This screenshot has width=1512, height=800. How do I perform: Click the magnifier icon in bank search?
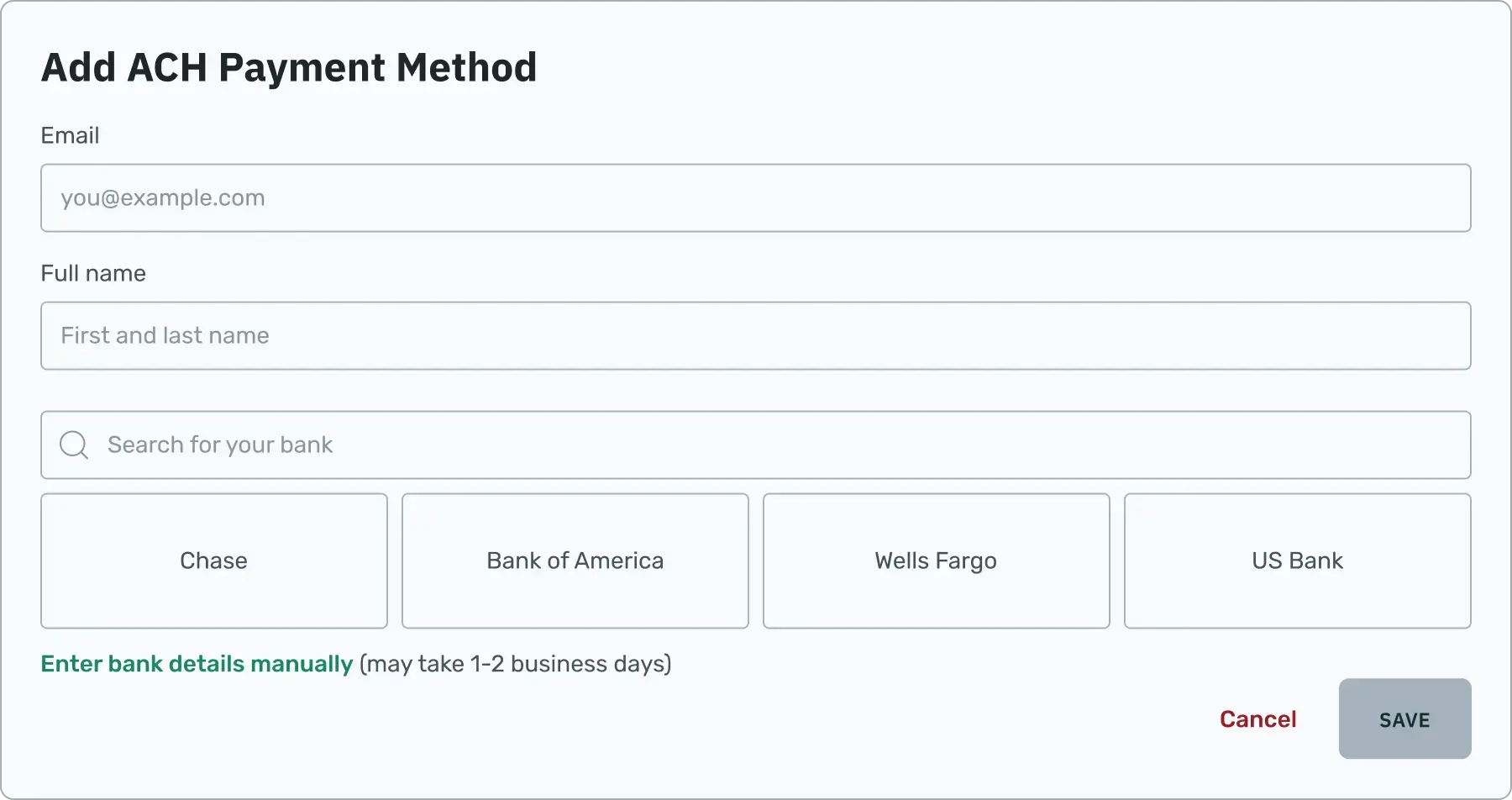point(74,445)
